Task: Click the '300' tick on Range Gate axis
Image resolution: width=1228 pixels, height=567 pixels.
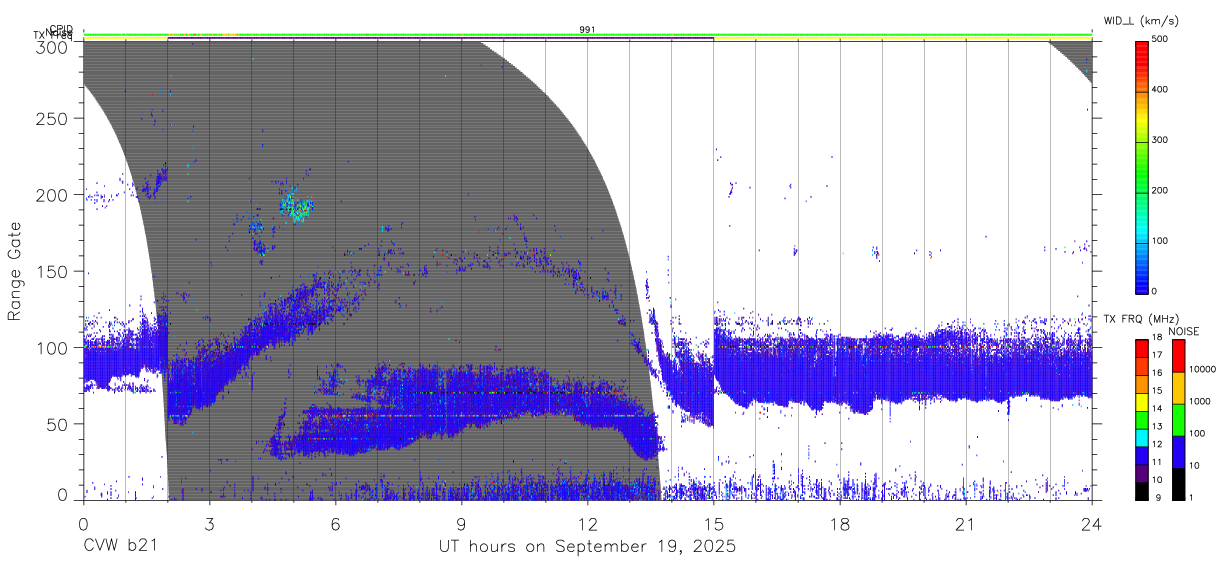Action: point(53,47)
